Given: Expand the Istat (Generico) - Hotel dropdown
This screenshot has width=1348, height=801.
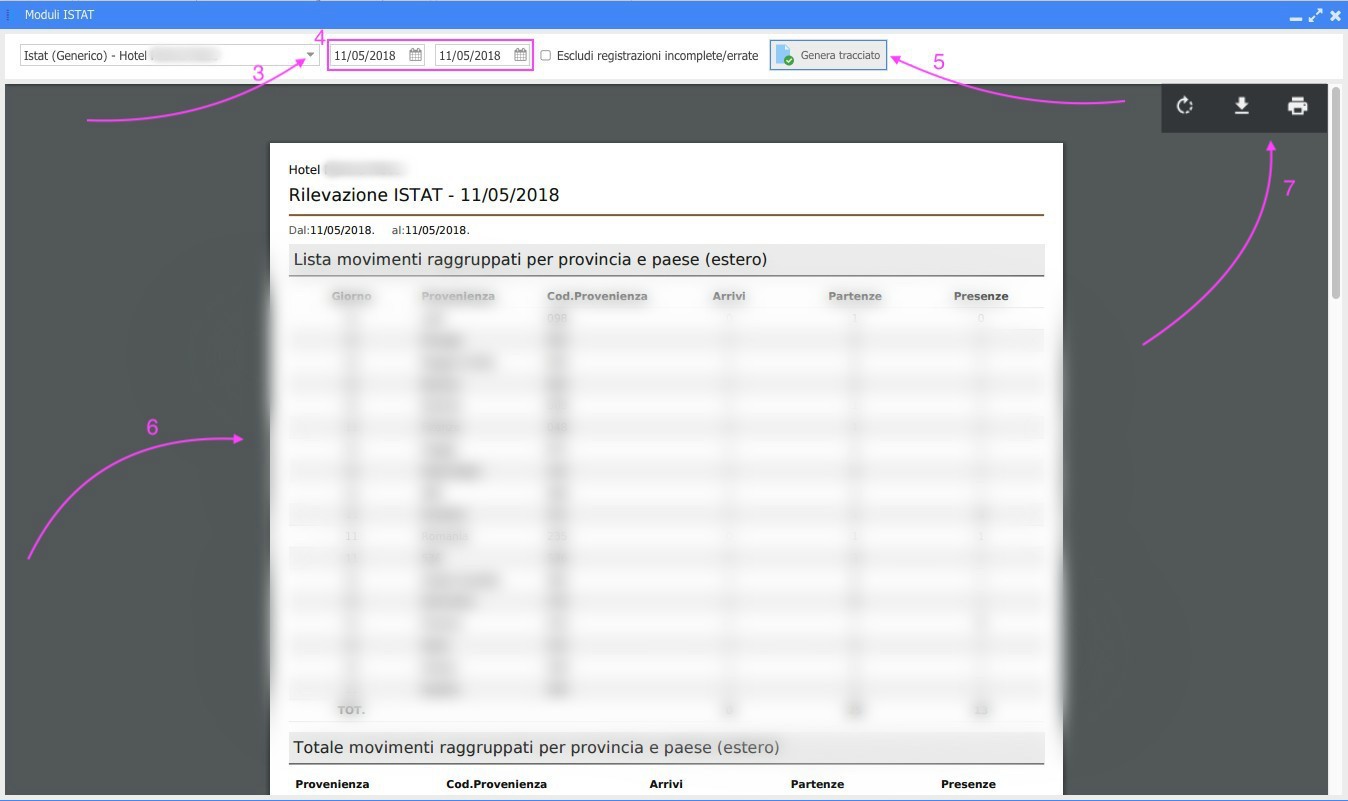Looking at the screenshot, I should tap(310, 56).
